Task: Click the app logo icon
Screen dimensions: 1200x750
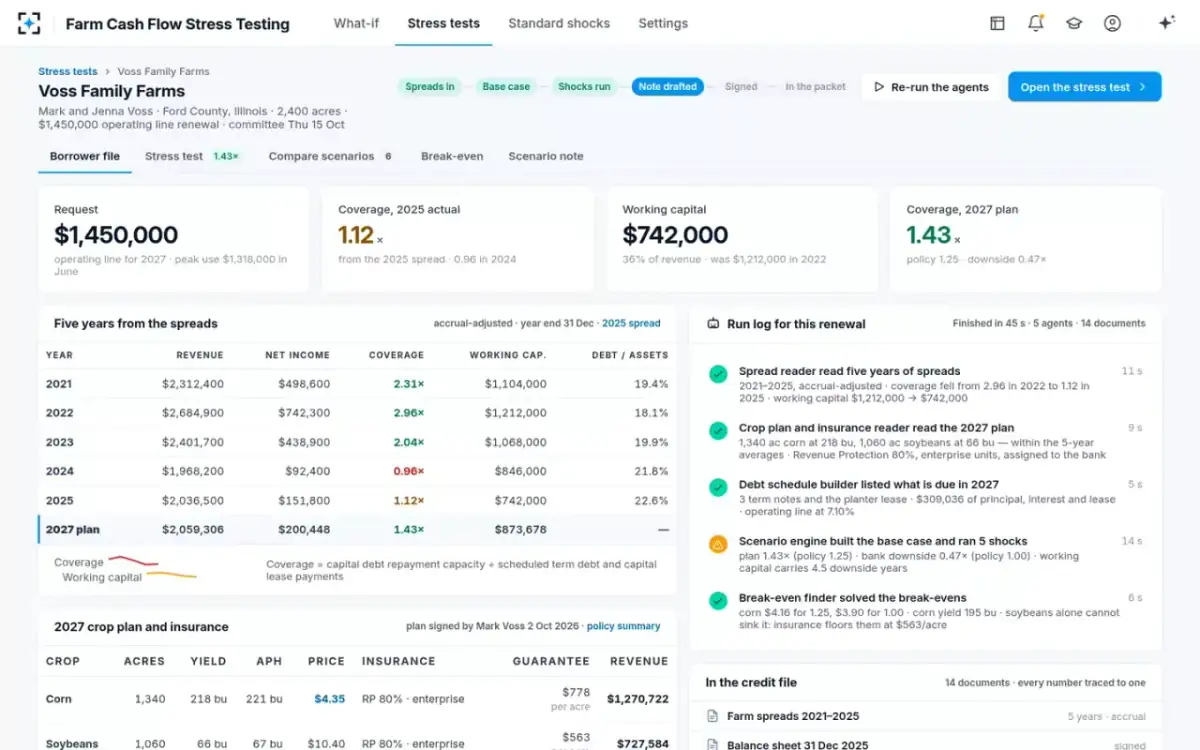Action: (29, 23)
